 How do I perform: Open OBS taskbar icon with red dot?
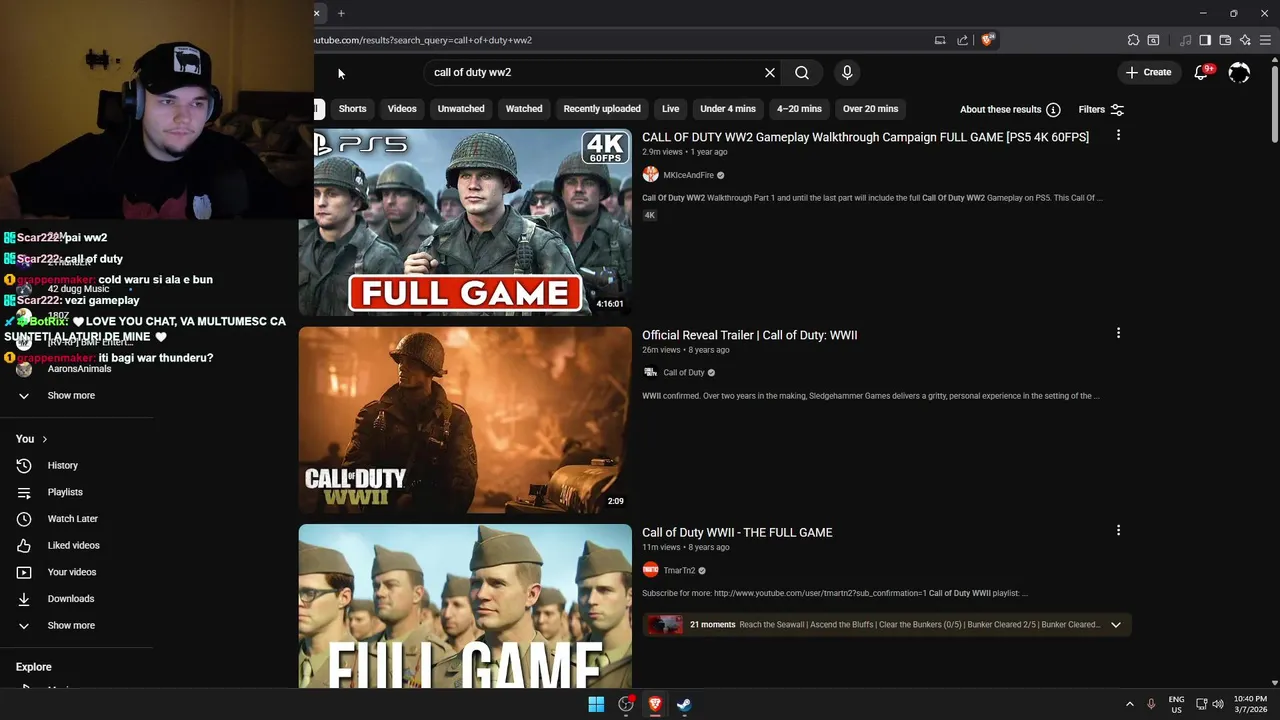click(626, 704)
